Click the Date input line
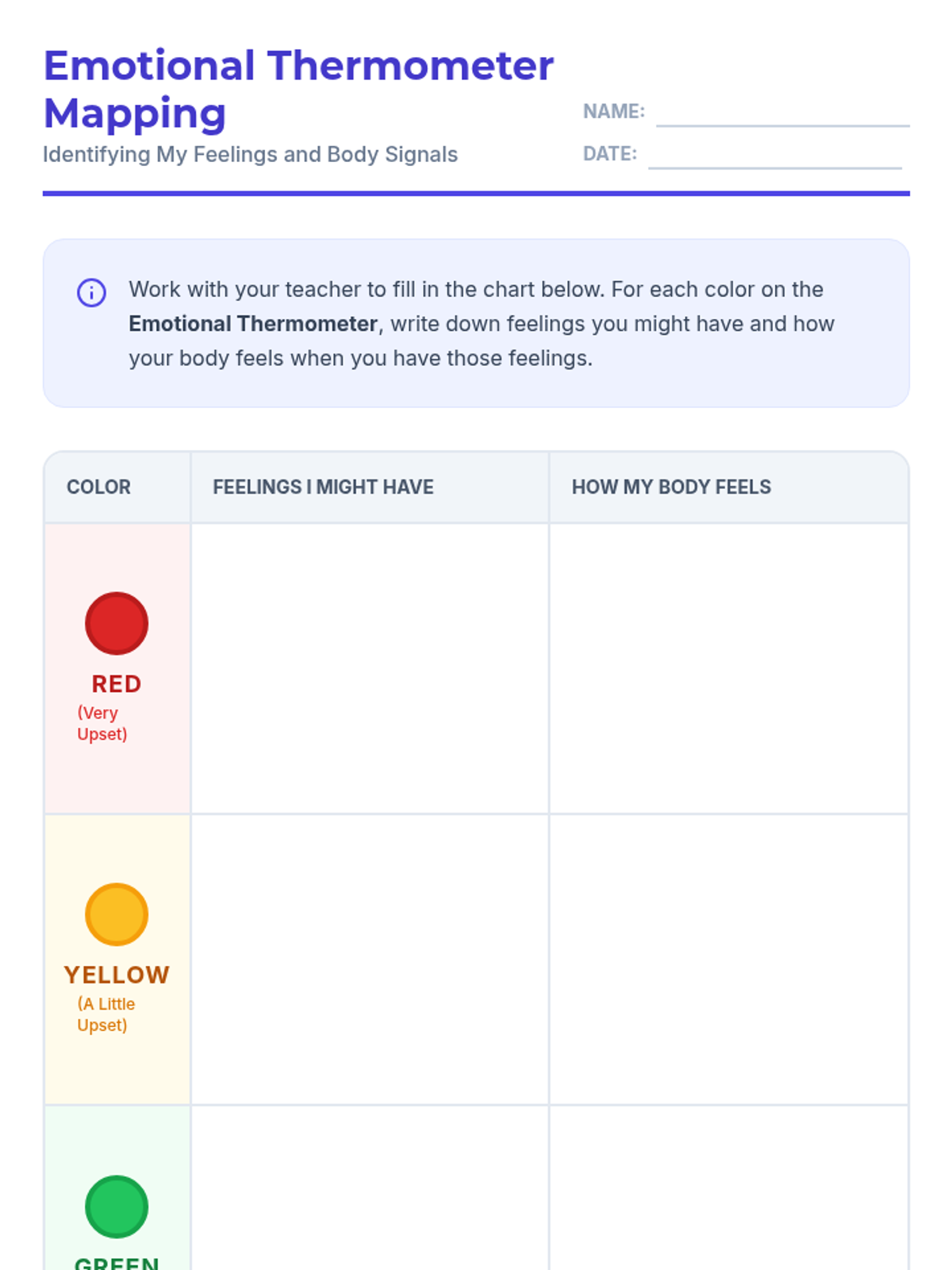The width and height of the screenshot is (952, 1270). click(774, 156)
